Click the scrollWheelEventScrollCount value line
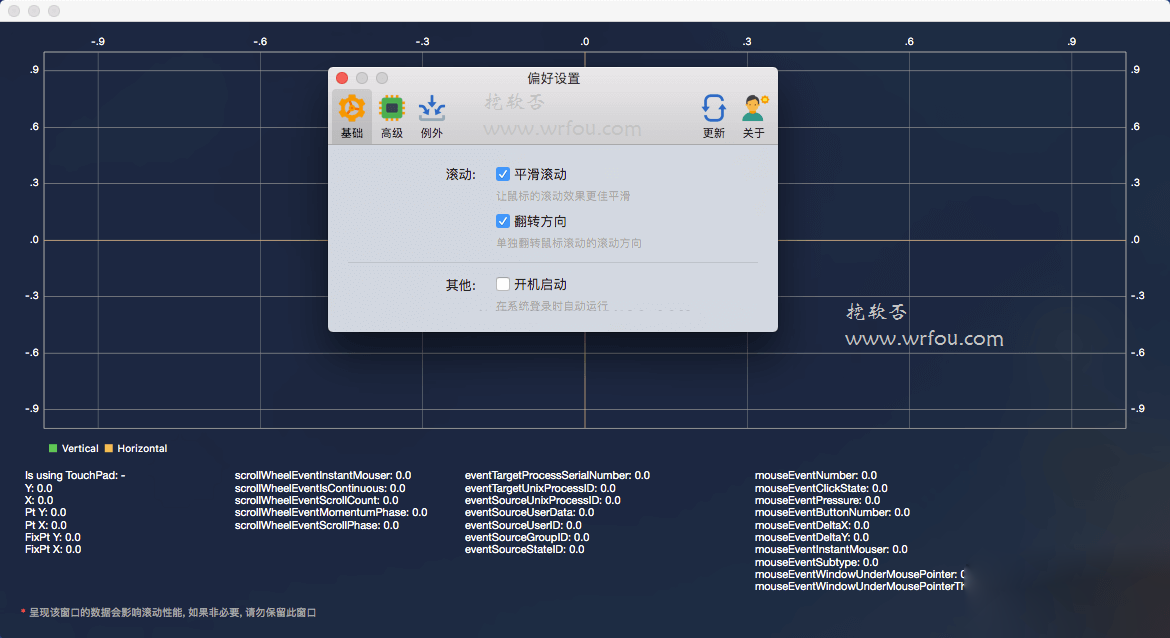The width and height of the screenshot is (1170, 638). pyautogui.click(x=316, y=500)
